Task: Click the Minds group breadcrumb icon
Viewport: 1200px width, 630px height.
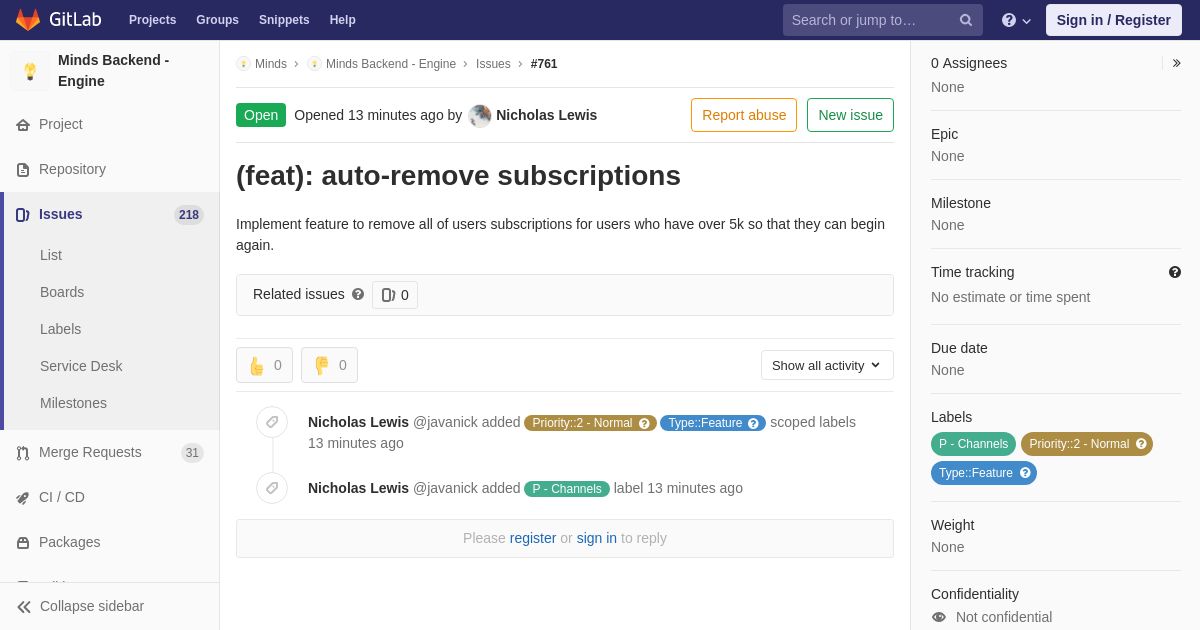Action: point(243,64)
